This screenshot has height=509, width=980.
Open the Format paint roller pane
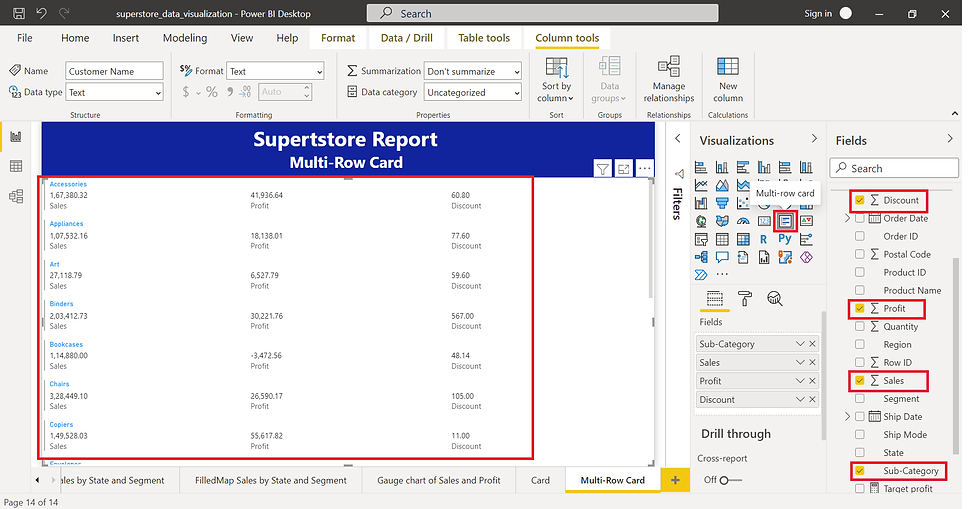[x=744, y=298]
